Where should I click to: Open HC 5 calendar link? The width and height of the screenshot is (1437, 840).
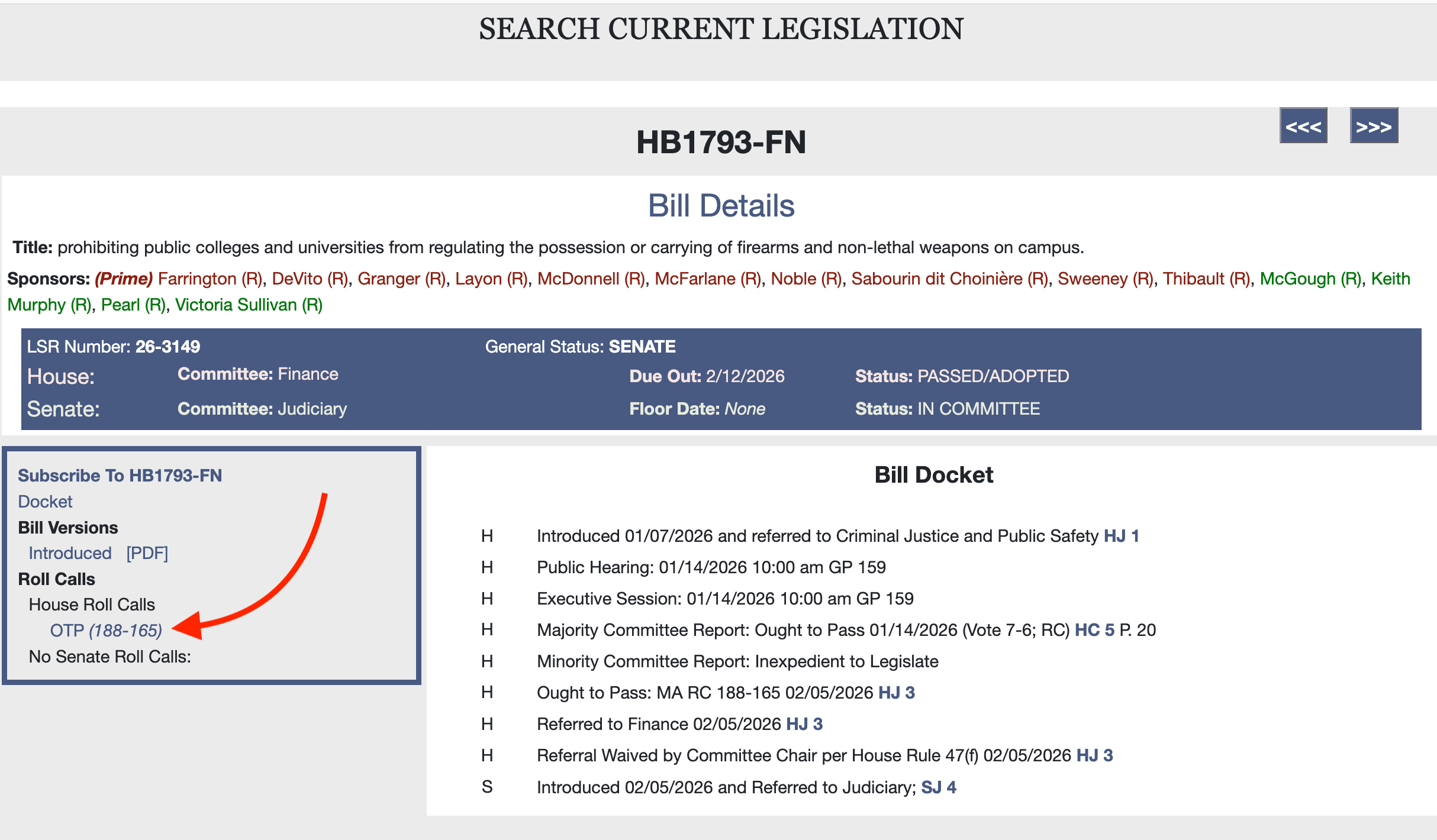click(x=1094, y=630)
